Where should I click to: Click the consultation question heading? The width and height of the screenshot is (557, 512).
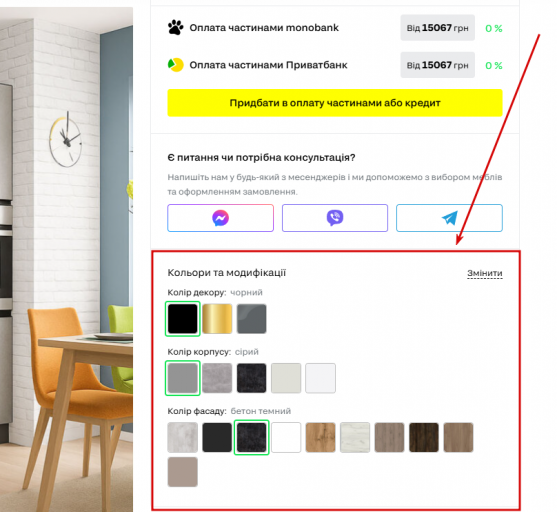click(261, 157)
